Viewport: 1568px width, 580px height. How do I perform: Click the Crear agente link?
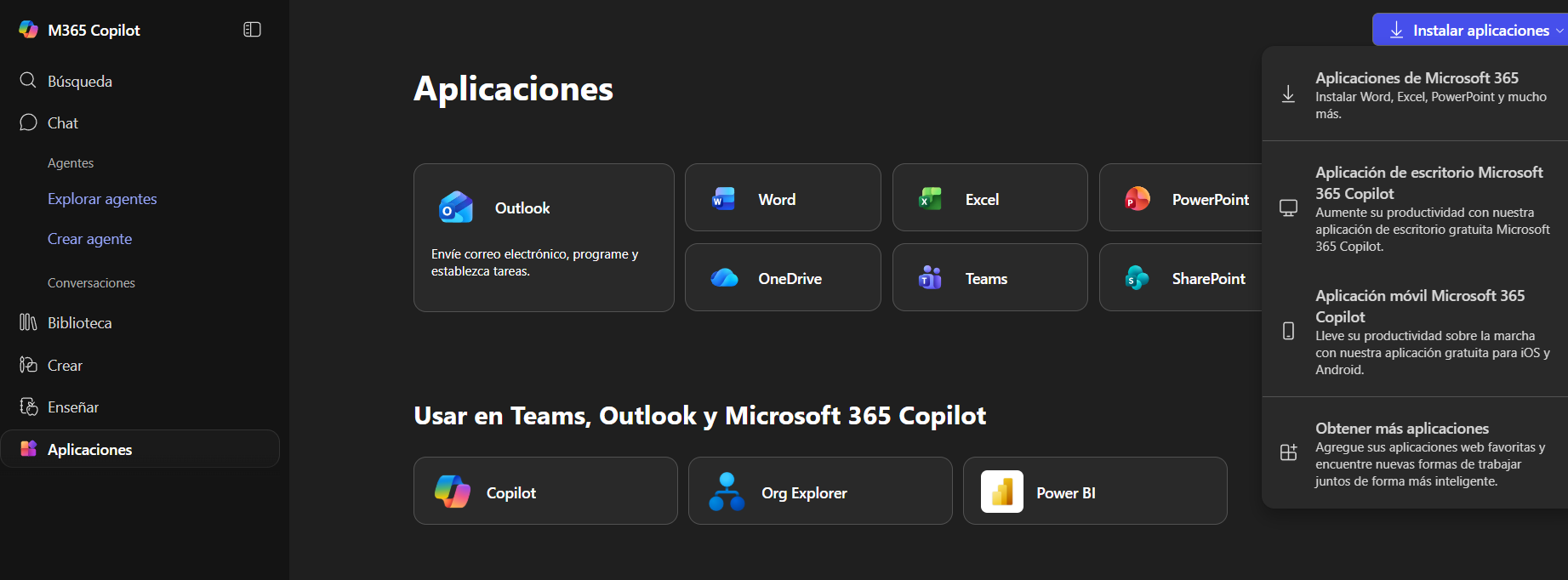pyautogui.click(x=89, y=239)
